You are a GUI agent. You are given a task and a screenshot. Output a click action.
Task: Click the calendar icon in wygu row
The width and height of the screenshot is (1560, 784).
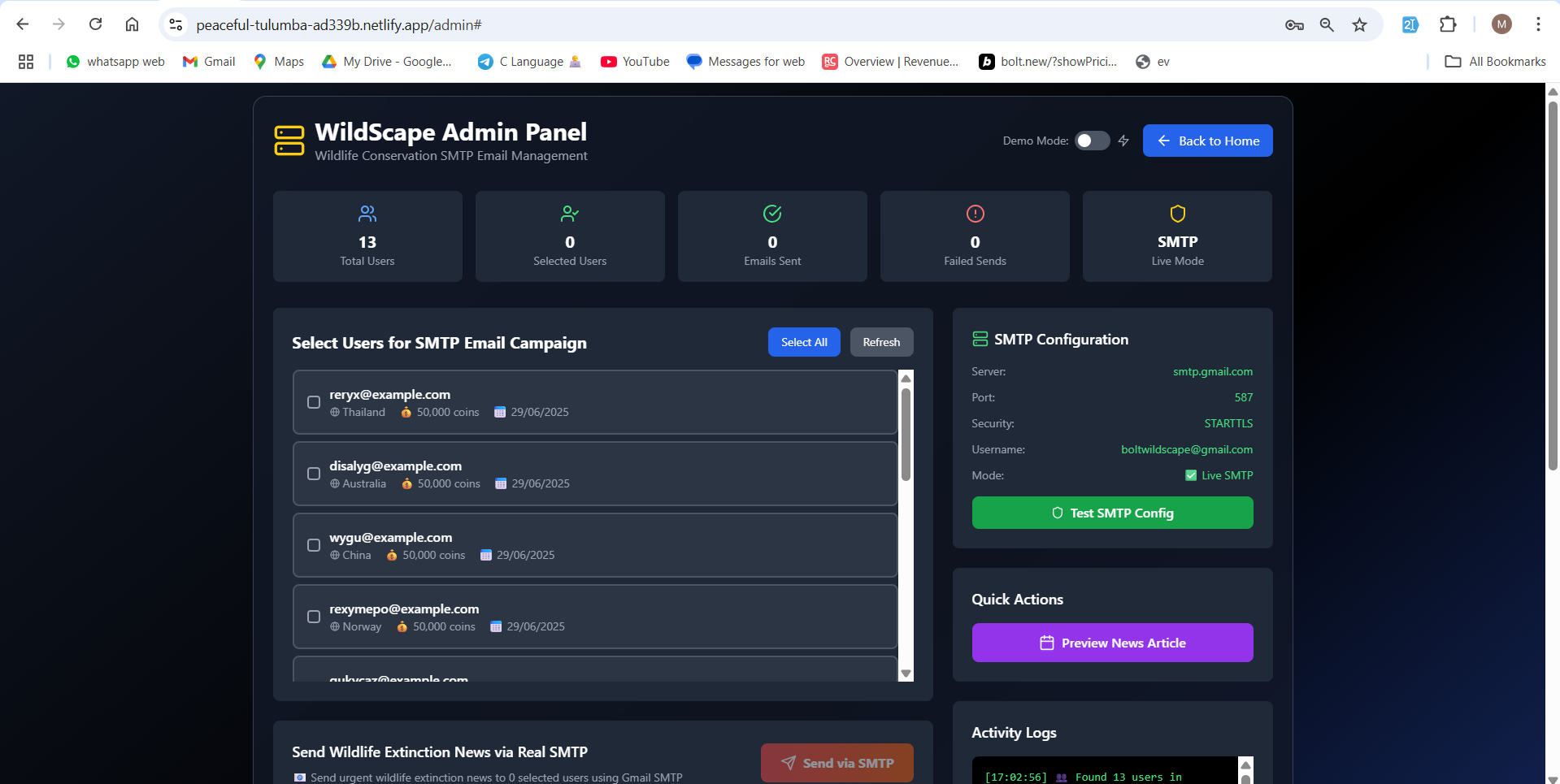pos(486,556)
